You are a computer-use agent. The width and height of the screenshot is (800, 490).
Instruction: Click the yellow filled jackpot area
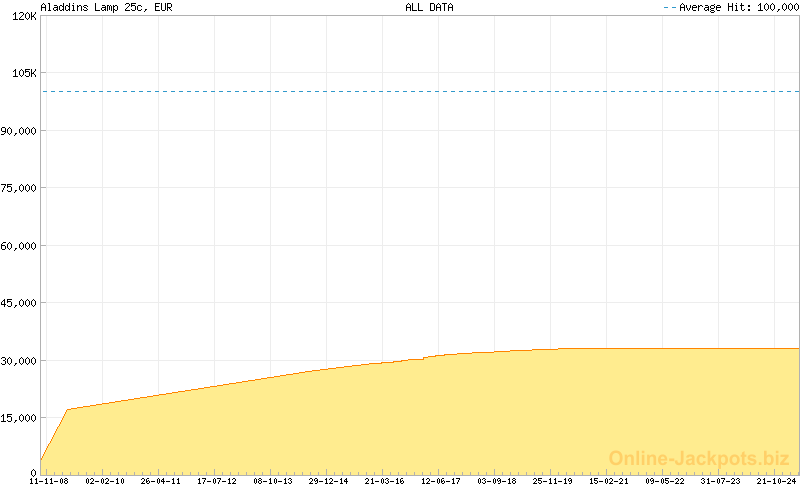click(400, 420)
